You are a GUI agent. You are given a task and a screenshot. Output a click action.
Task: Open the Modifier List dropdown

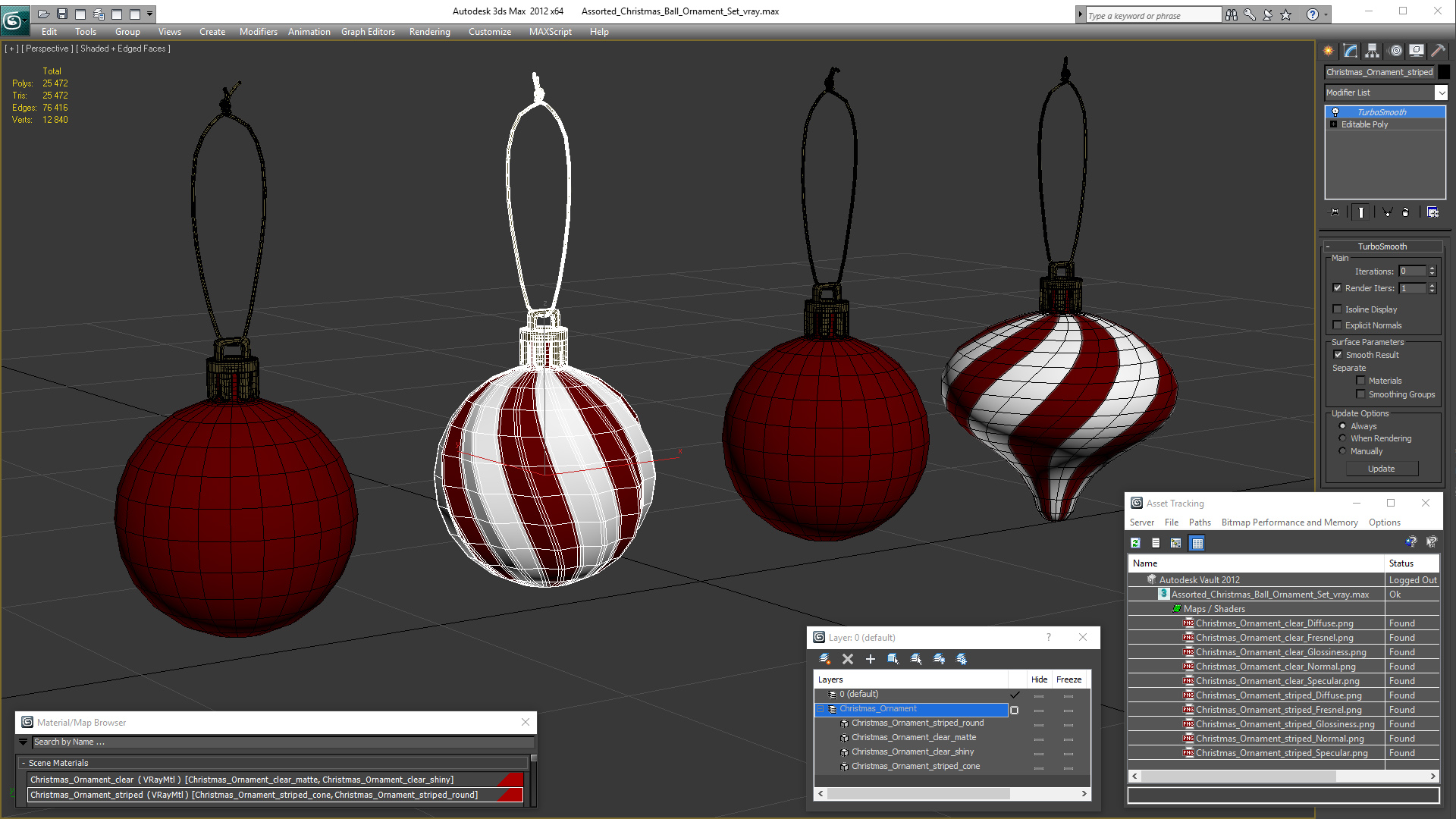pos(1441,93)
